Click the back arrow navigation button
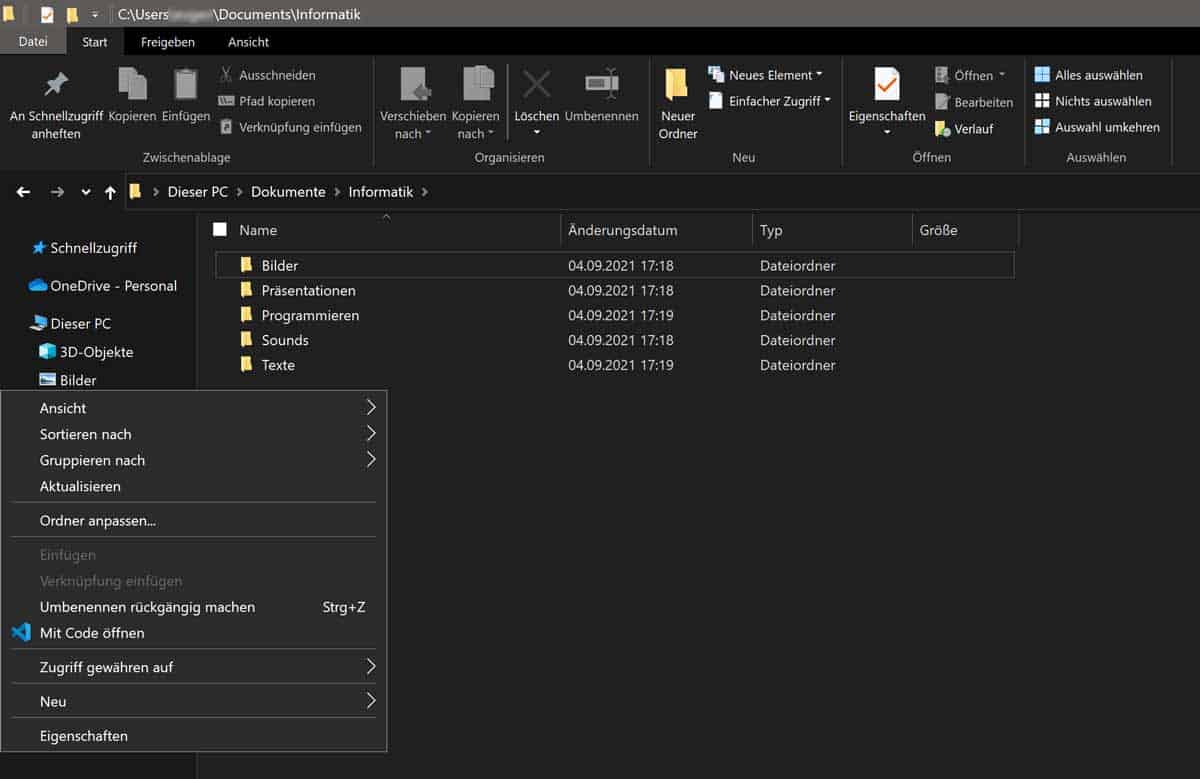This screenshot has height=779, width=1200. (23, 192)
